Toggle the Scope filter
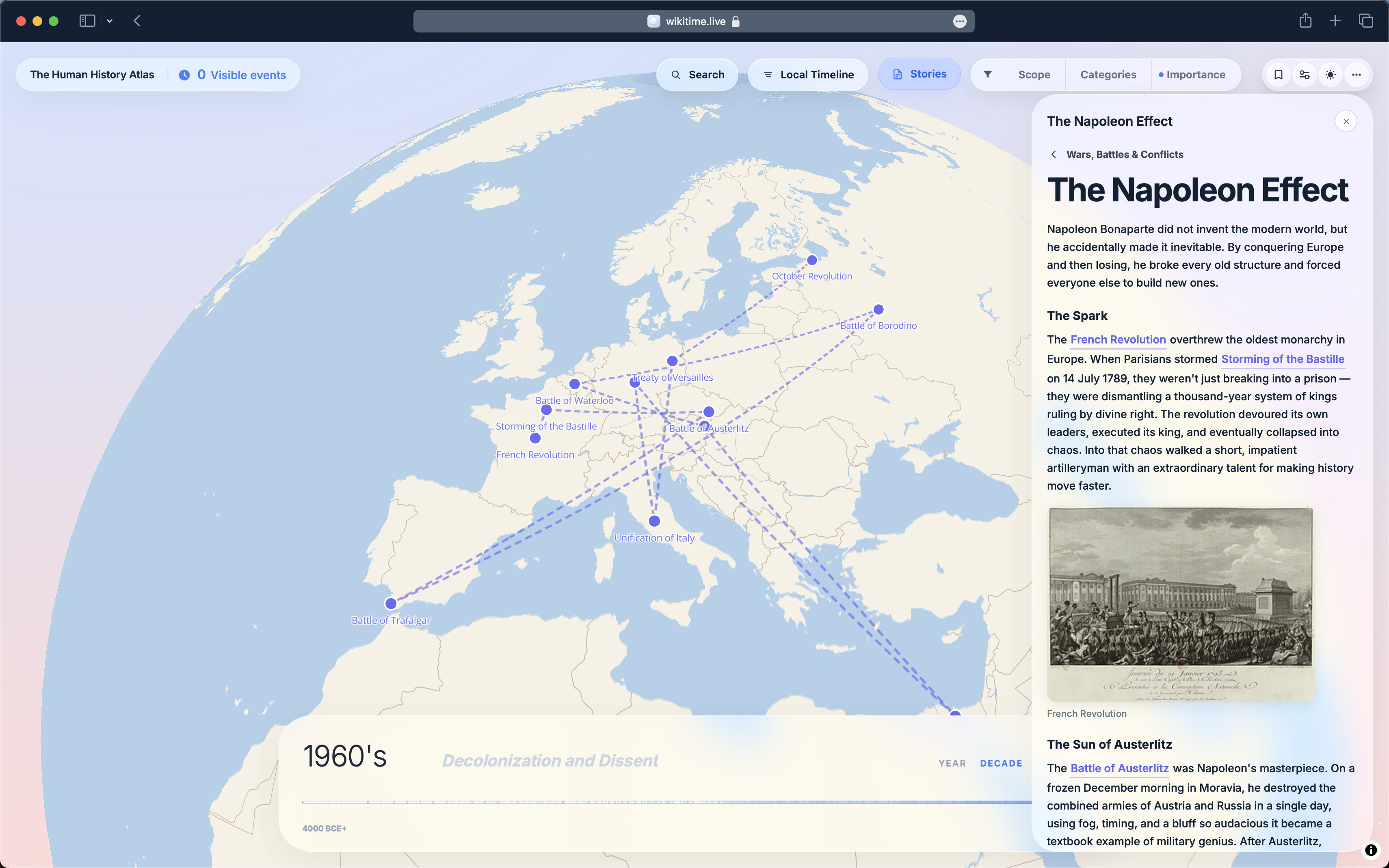 [x=1034, y=74]
